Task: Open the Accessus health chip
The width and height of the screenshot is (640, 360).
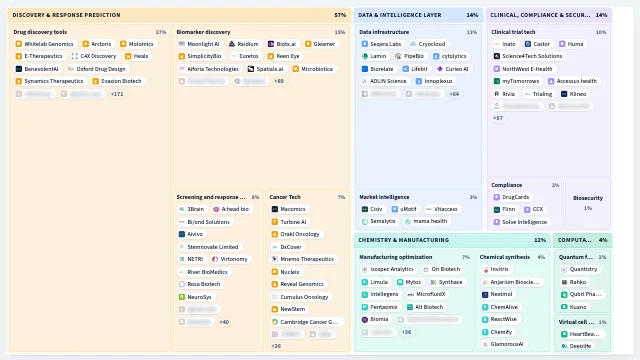Action: [x=573, y=81]
